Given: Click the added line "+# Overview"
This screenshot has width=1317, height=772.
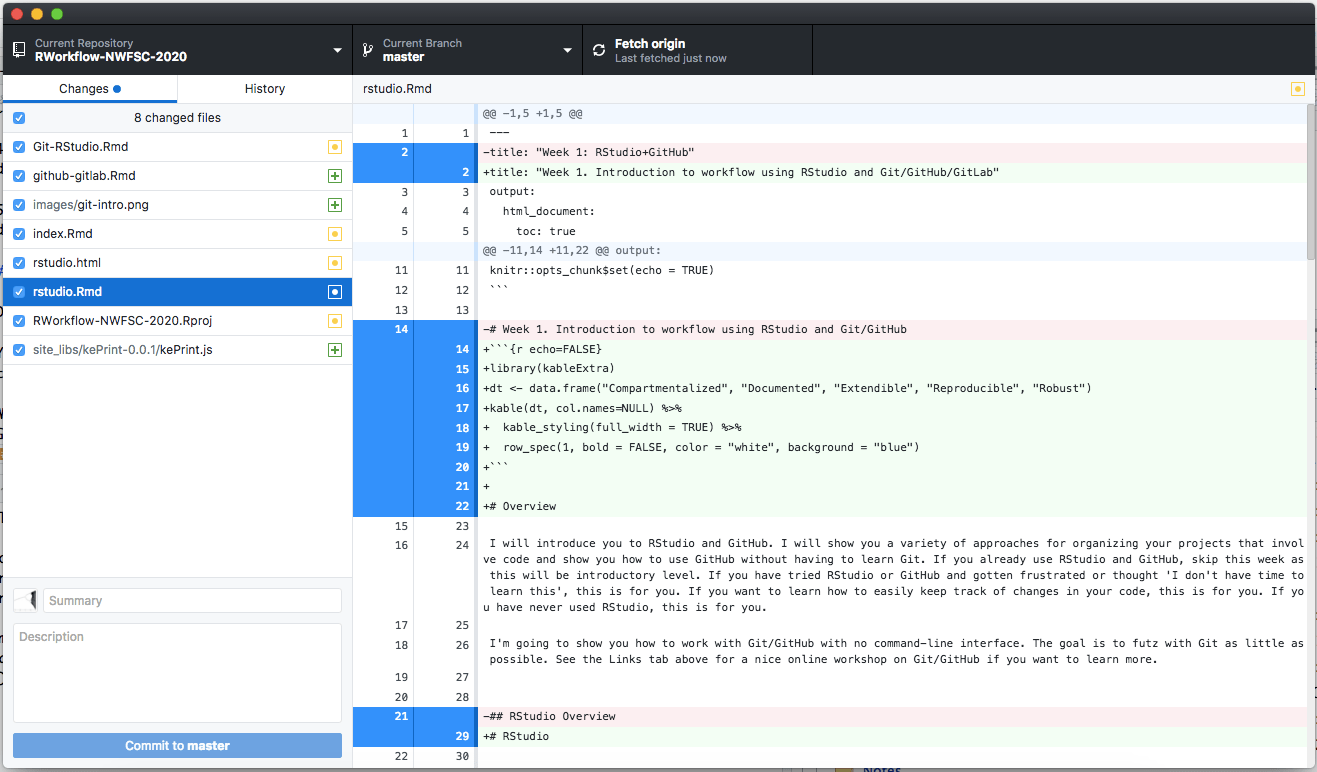Looking at the screenshot, I should [x=520, y=506].
